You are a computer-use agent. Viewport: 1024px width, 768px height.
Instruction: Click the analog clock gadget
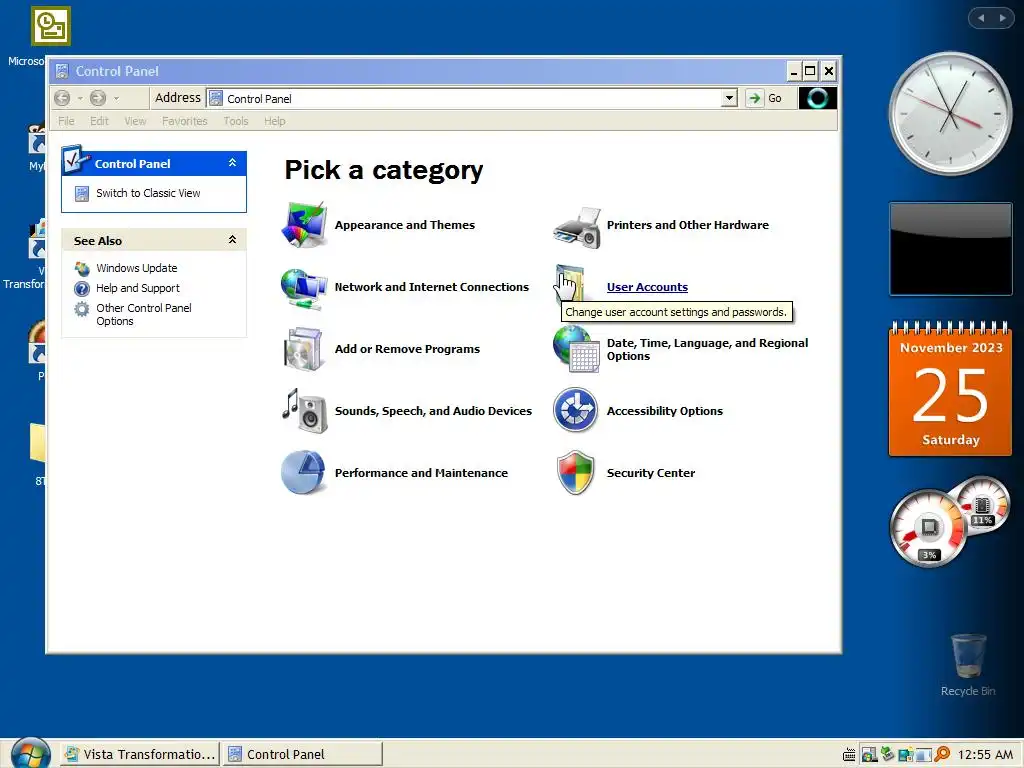[950, 114]
